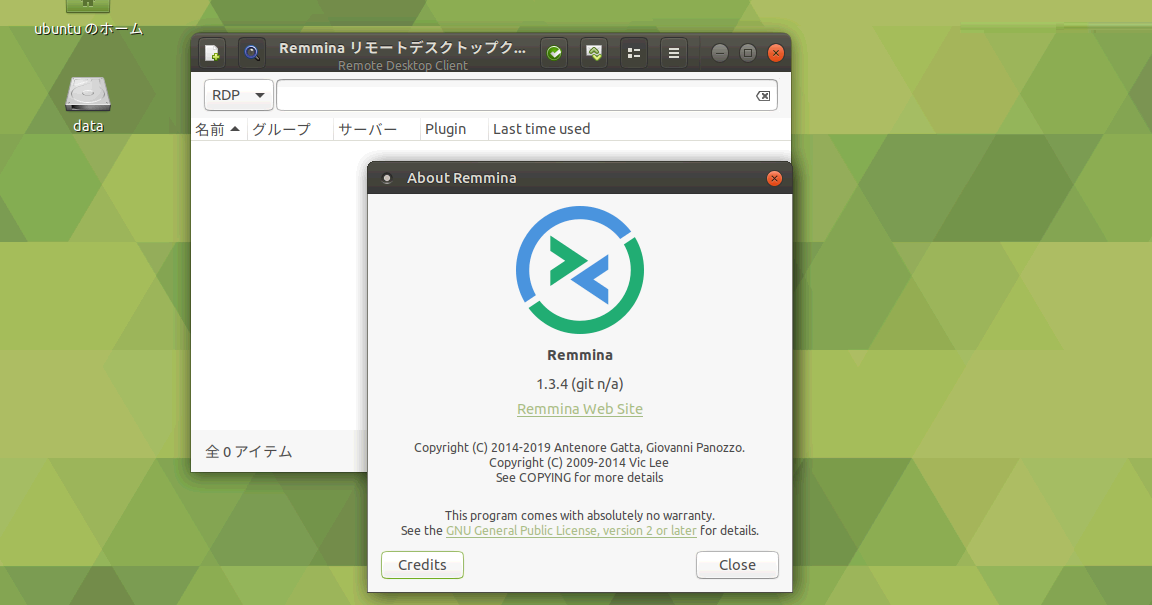Click the Remmina logo in the About dialog
The height and width of the screenshot is (605, 1152).
(x=579, y=269)
